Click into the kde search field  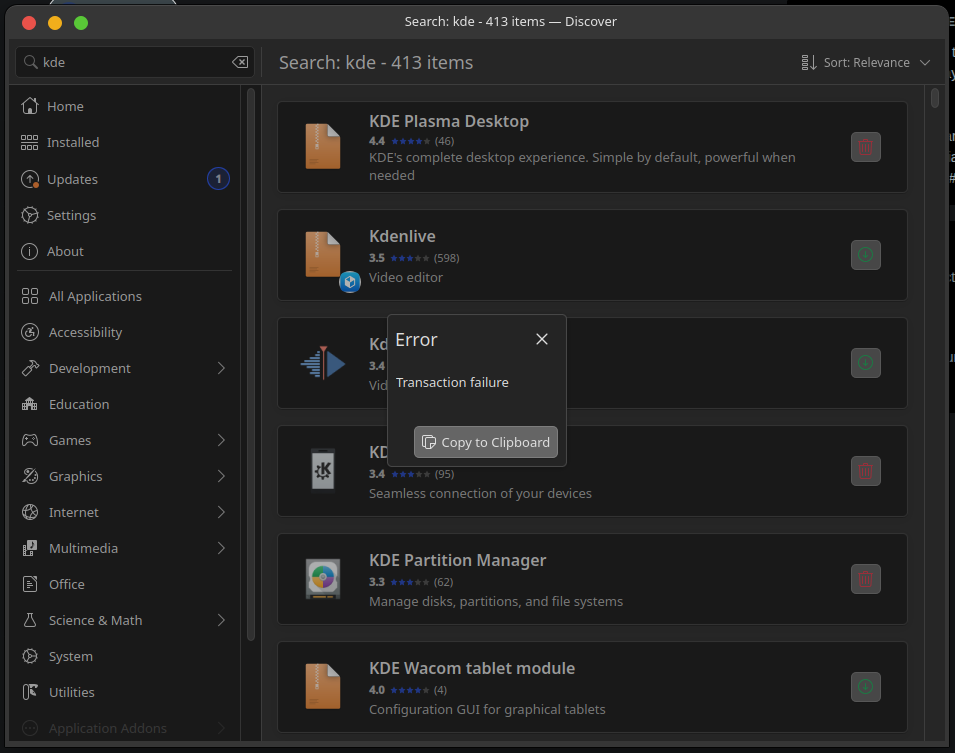coord(135,62)
